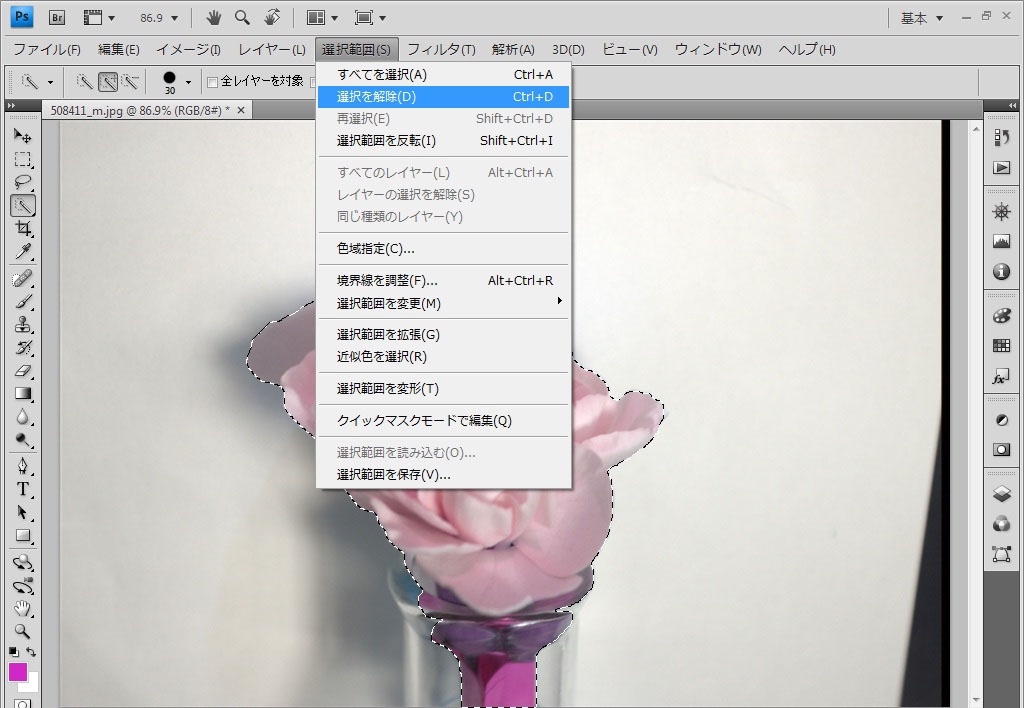The width and height of the screenshot is (1024, 708).
Task: Select the Zoom tool in toolbox
Action: coord(22,632)
